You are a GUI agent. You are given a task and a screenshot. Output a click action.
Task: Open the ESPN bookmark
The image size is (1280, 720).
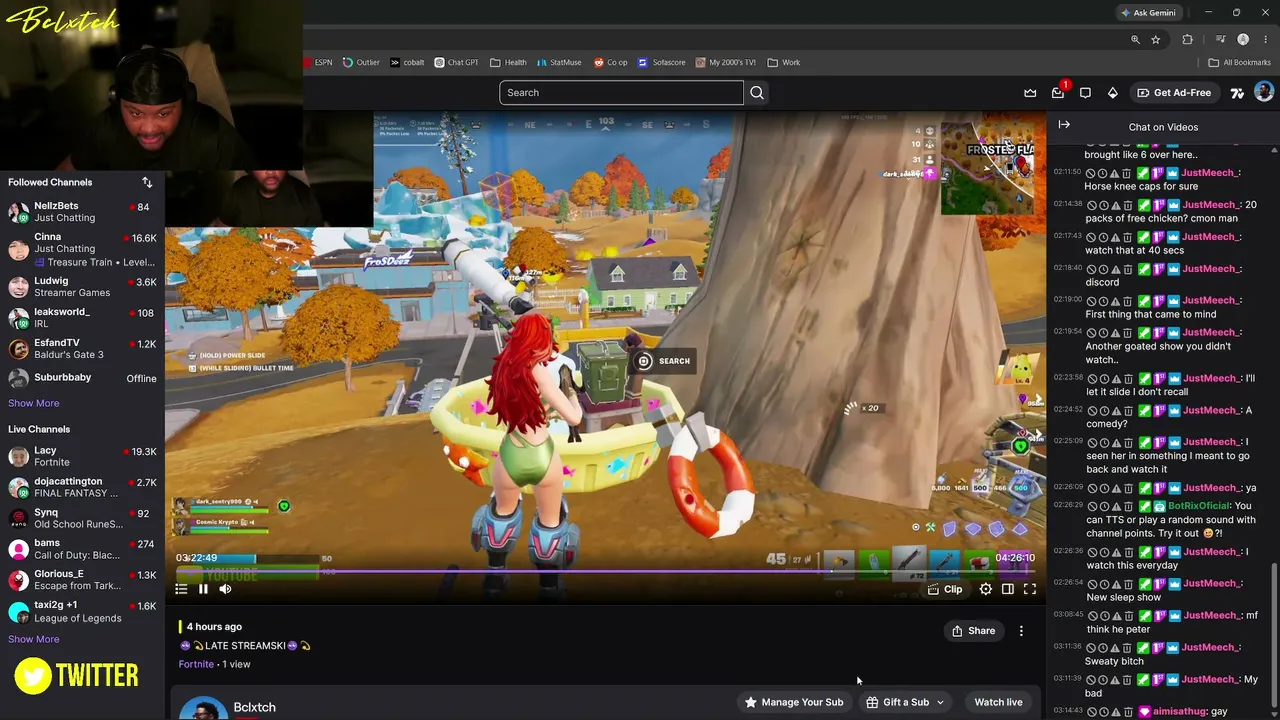tap(318, 62)
